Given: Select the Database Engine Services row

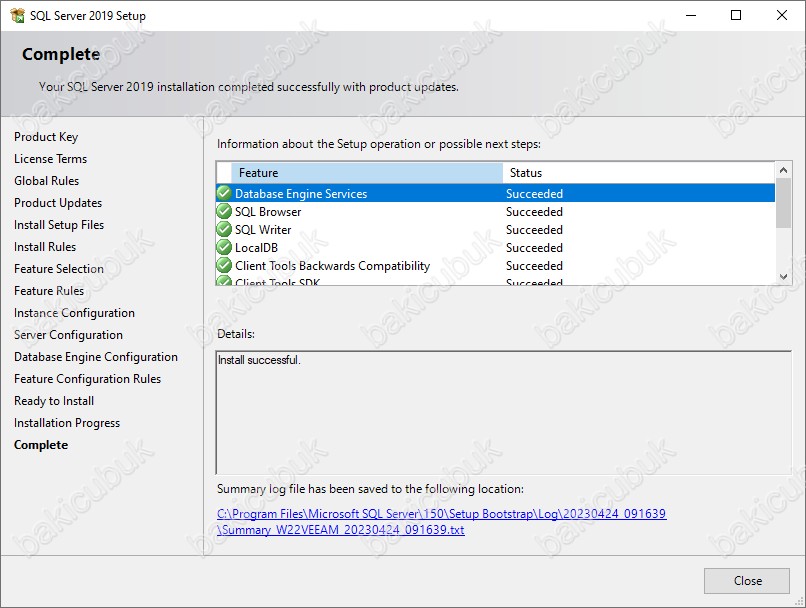Looking at the screenshot, I should pyautogui.click(x=496, y=193).
